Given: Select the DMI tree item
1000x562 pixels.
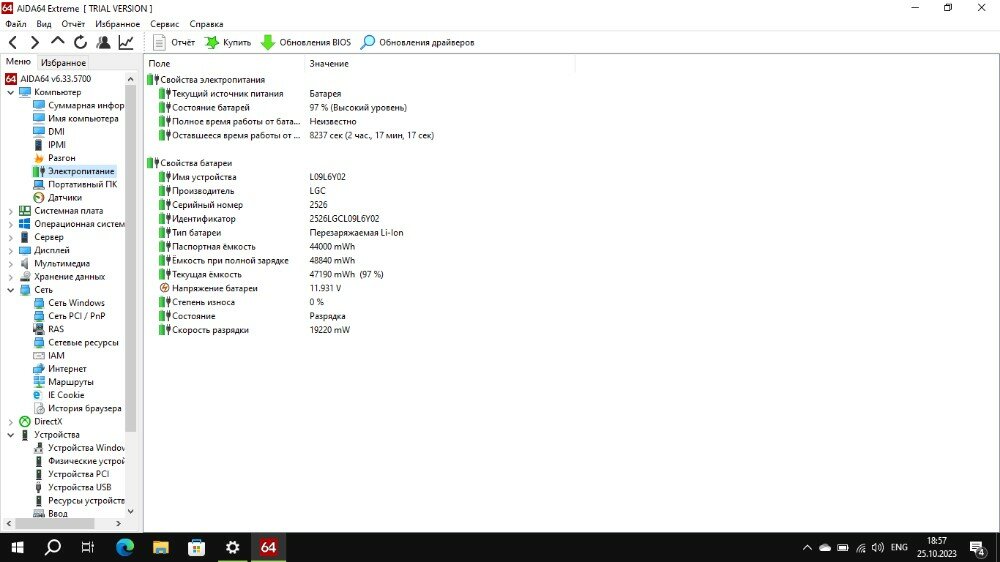Looking at the screenshot, I should pos(49,131).
